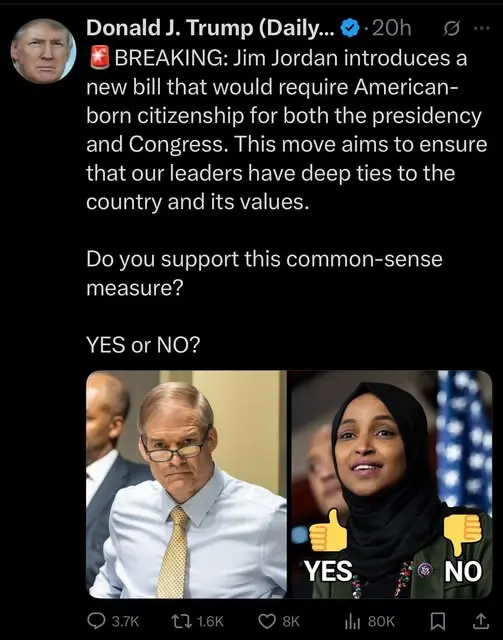
Task: Open left photo of man in yellow tie
Action: pyautogui.click(x=186, y=484)
